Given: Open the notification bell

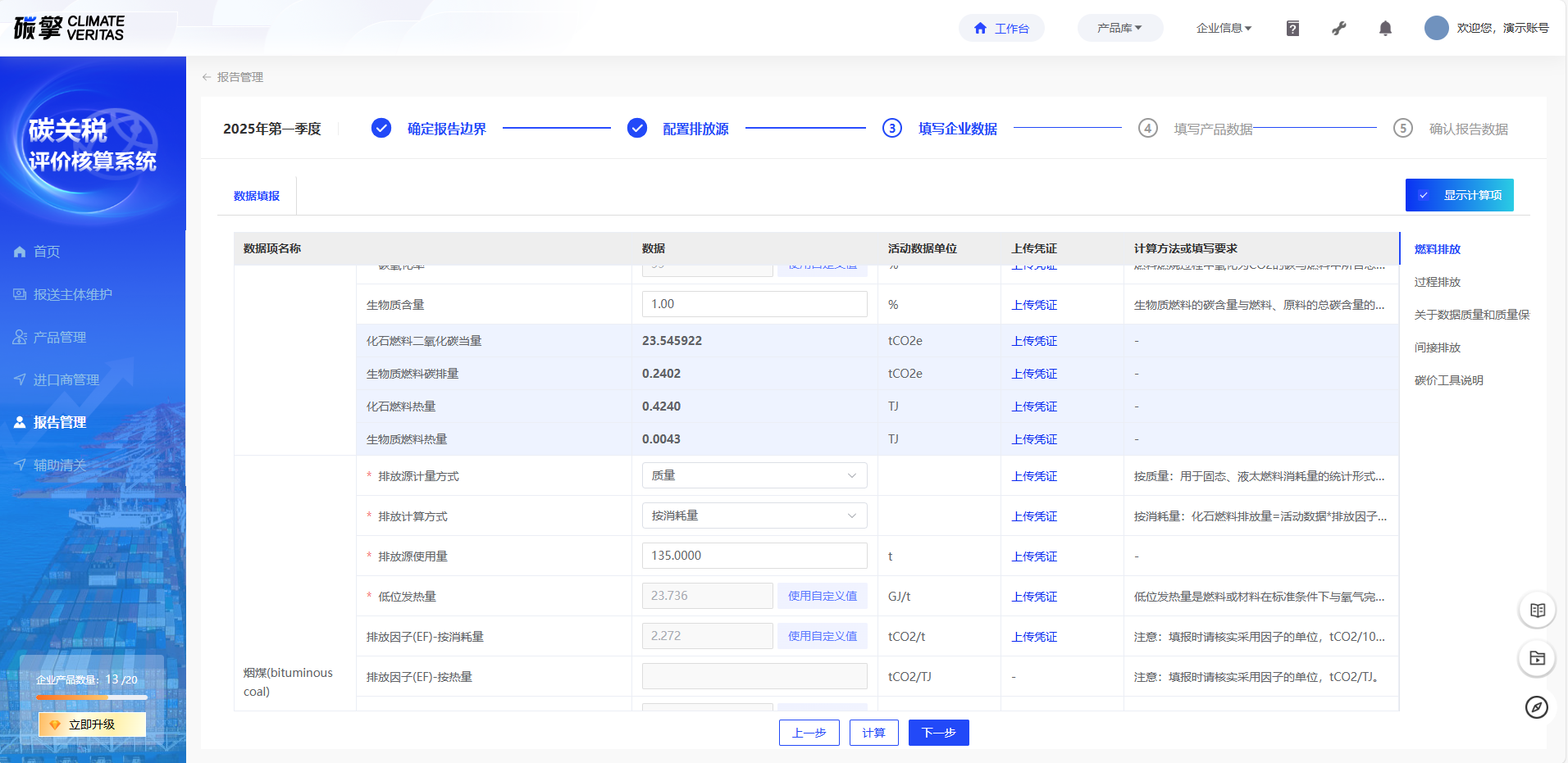Looking at the screenshot, I should [x=1385, y=29].
